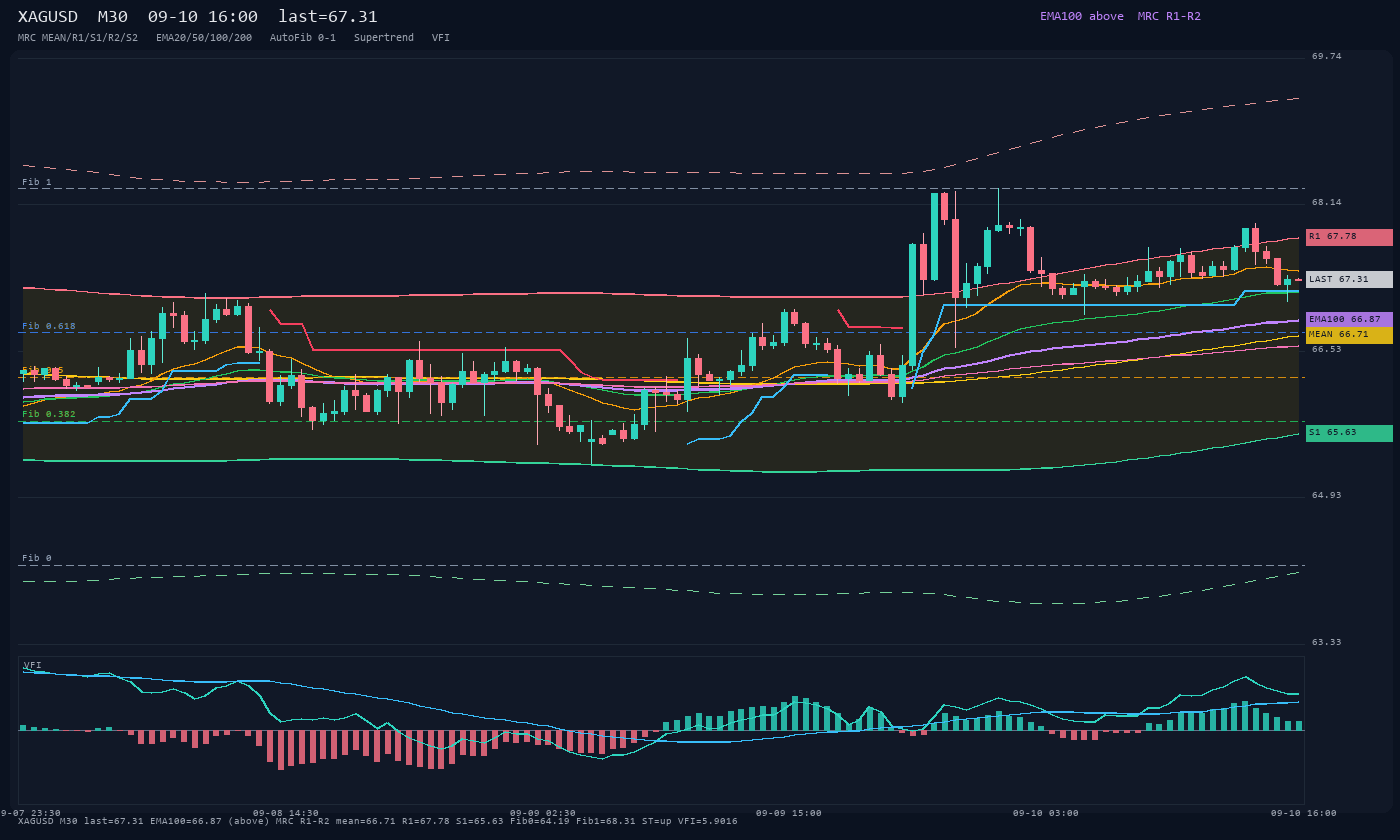This screenshot has height=840, width=1400.
Task: Click the 68.14 price axis label
Action: coord(1327,203)
